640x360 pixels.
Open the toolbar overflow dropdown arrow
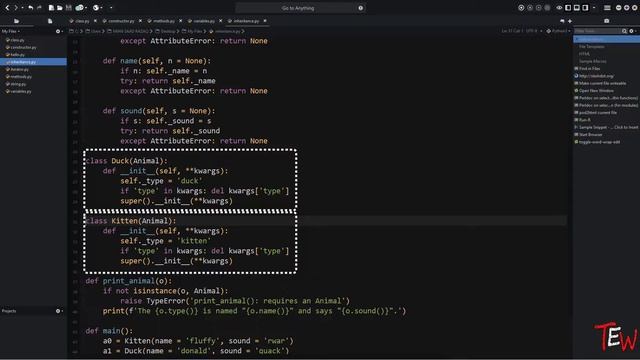pyautogui.click(x=111, y=8)
